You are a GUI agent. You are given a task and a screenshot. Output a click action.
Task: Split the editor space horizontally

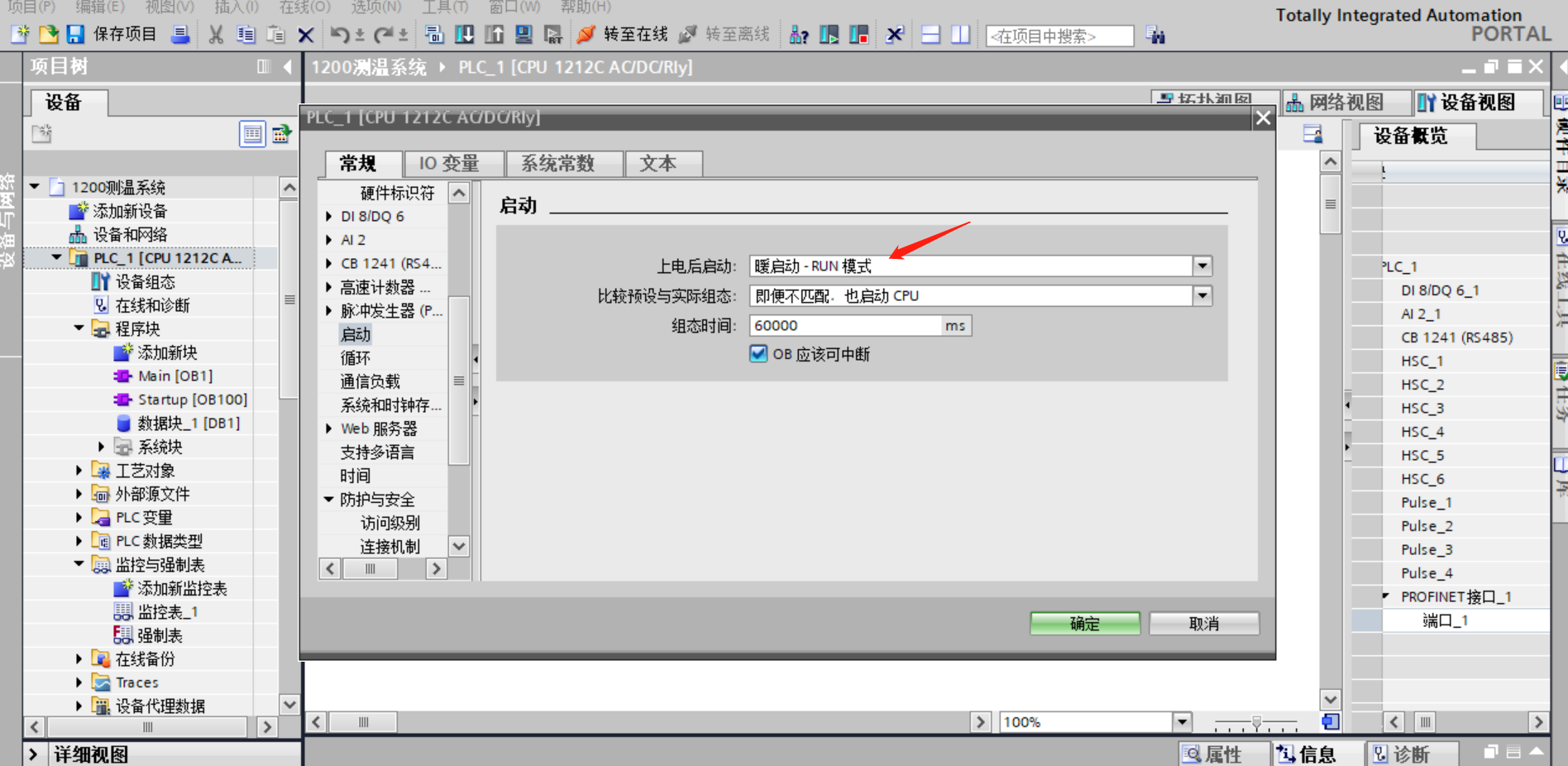pyautogui.click(x=930, y=35)
